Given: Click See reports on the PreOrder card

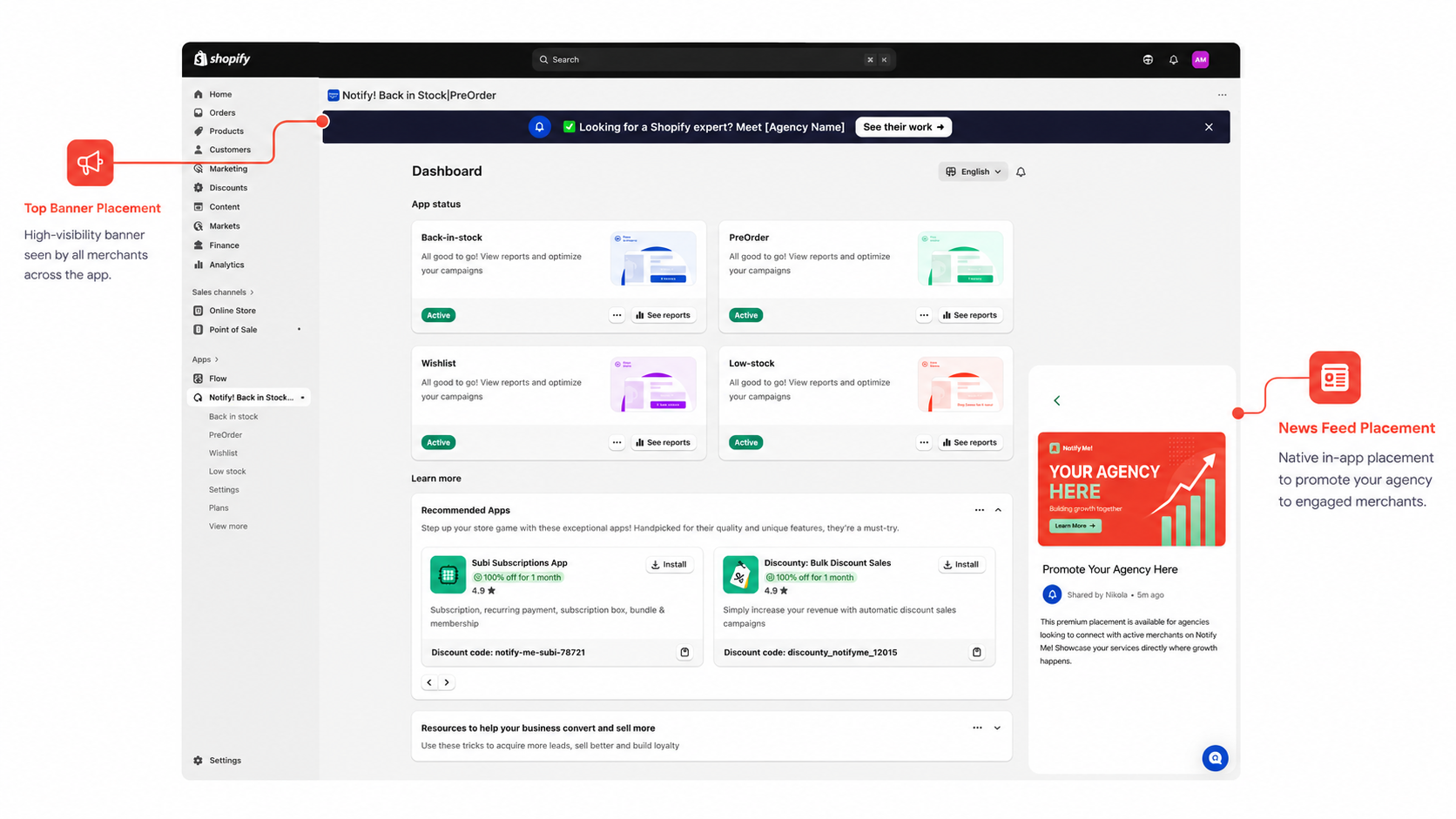Looking at the screenshot, I should point(969,315).
